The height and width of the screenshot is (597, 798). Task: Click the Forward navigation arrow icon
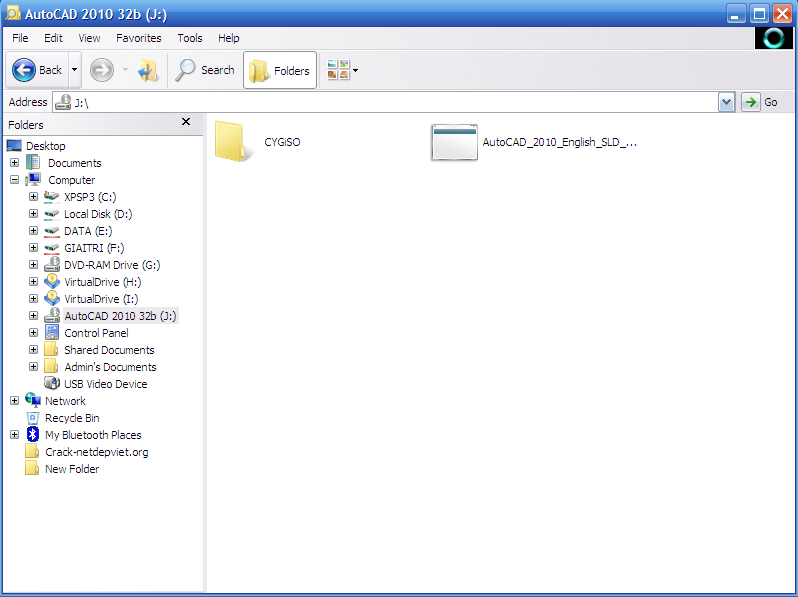tap(102, 70)
